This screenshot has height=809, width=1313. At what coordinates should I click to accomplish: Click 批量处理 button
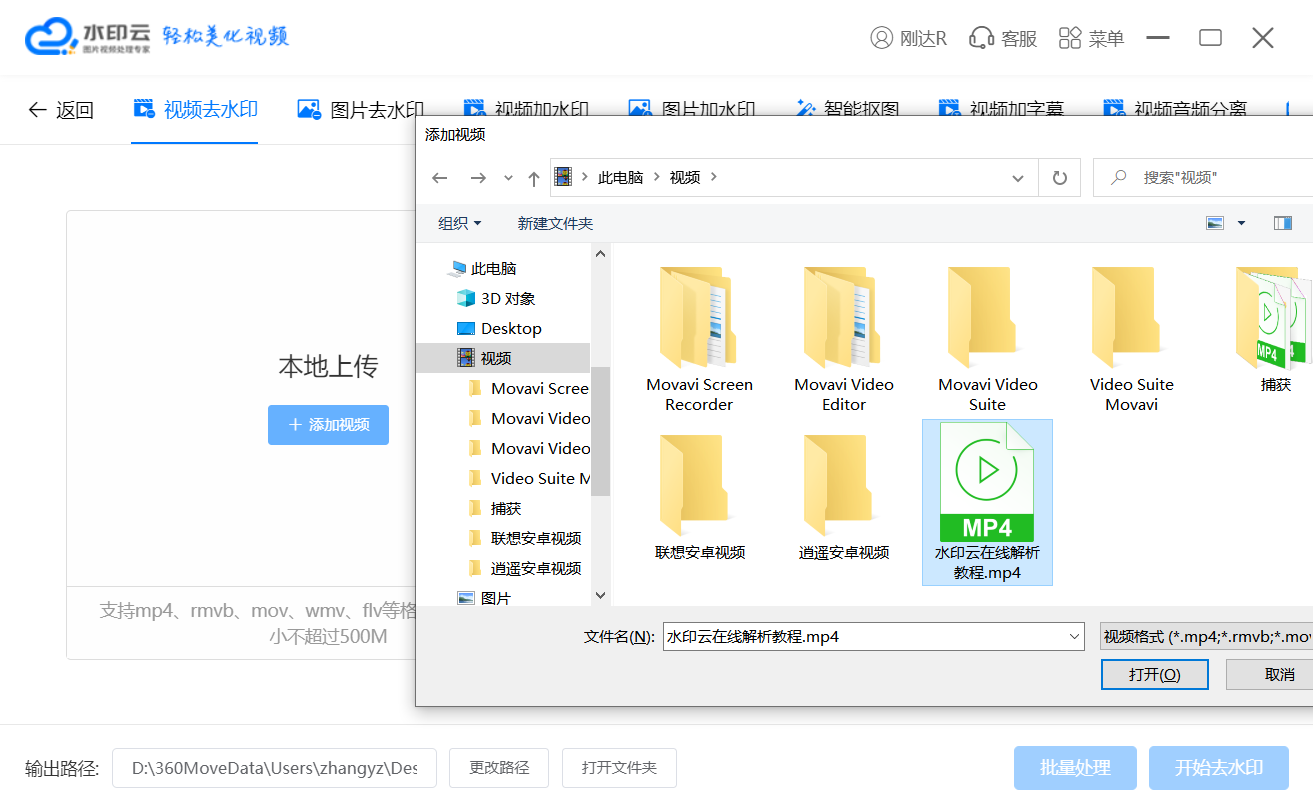pos(1075,768)
